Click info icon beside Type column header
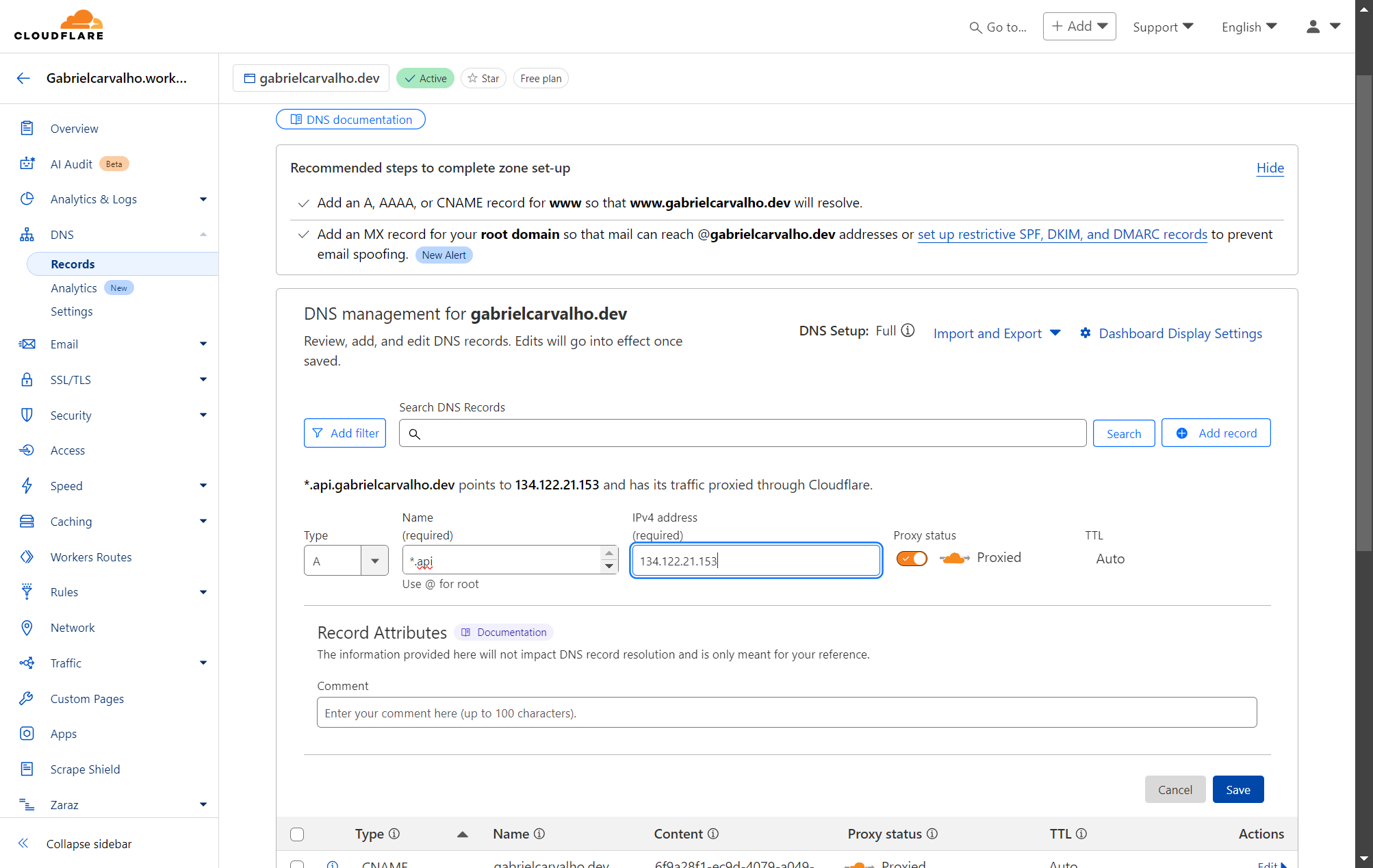The height and width of the screenshot is (868, 1373). point(394,834)
